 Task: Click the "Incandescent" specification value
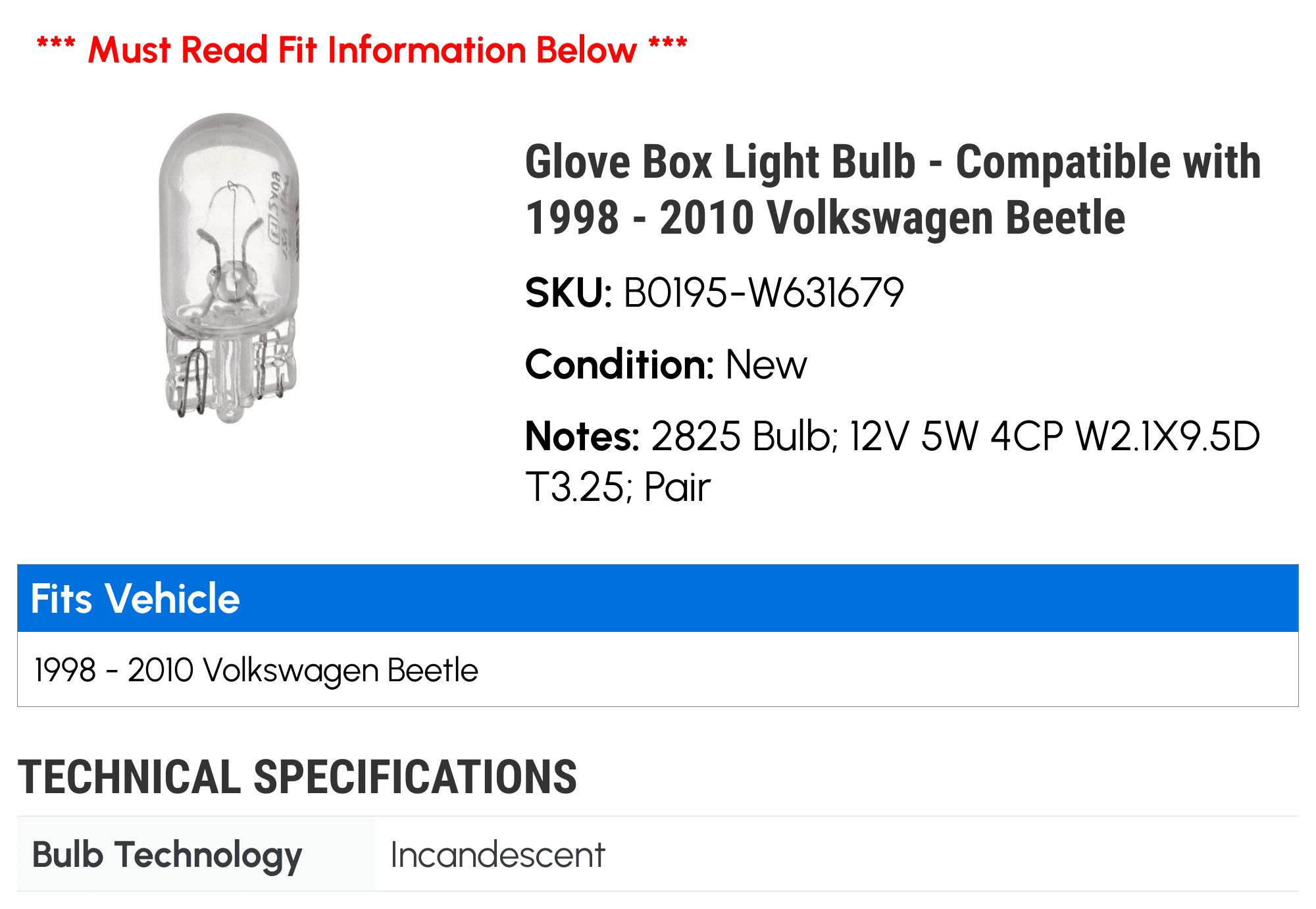coord(497,855)
